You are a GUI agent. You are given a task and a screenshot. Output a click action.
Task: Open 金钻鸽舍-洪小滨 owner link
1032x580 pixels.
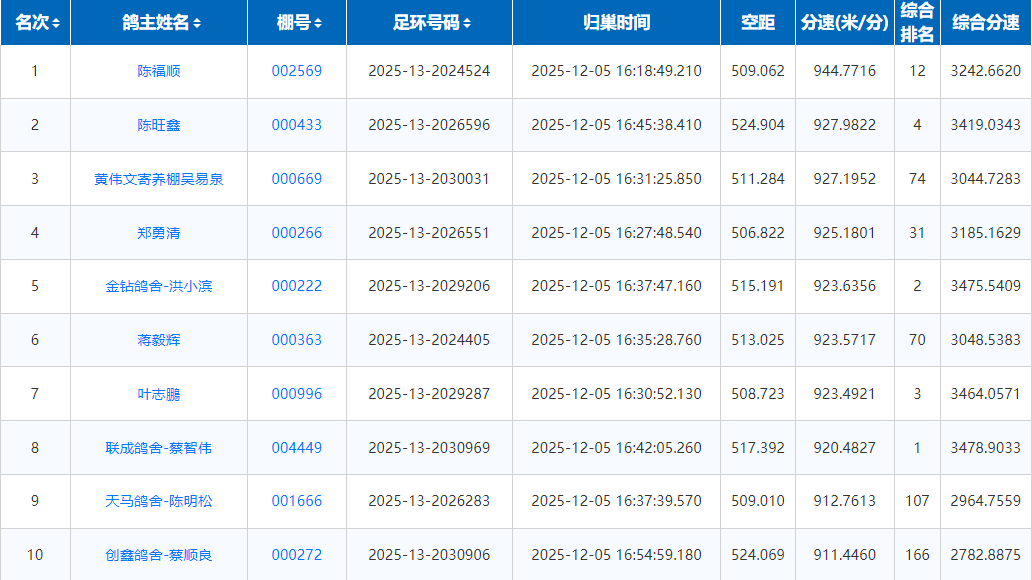[x=159, y=286]
